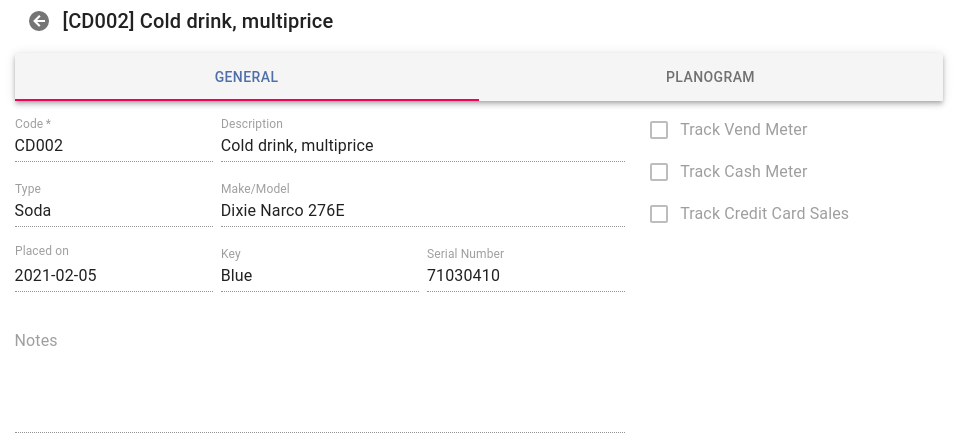Tick the Track Cash Meter checkbox

659,172
